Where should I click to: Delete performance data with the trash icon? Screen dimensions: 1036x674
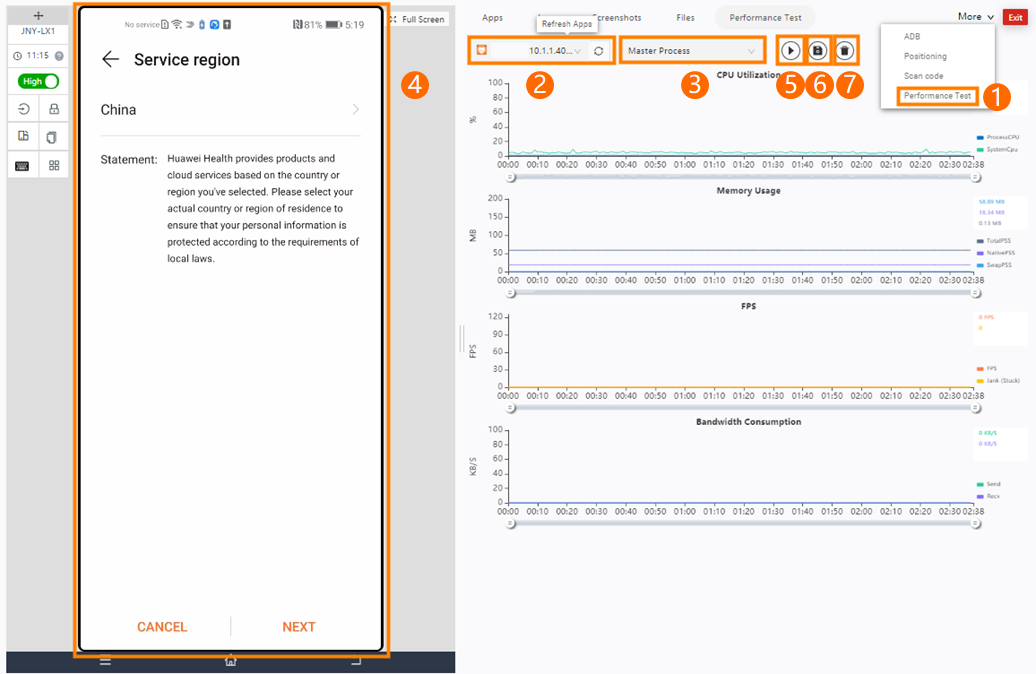pyautogui.click(x=844, y=51)
